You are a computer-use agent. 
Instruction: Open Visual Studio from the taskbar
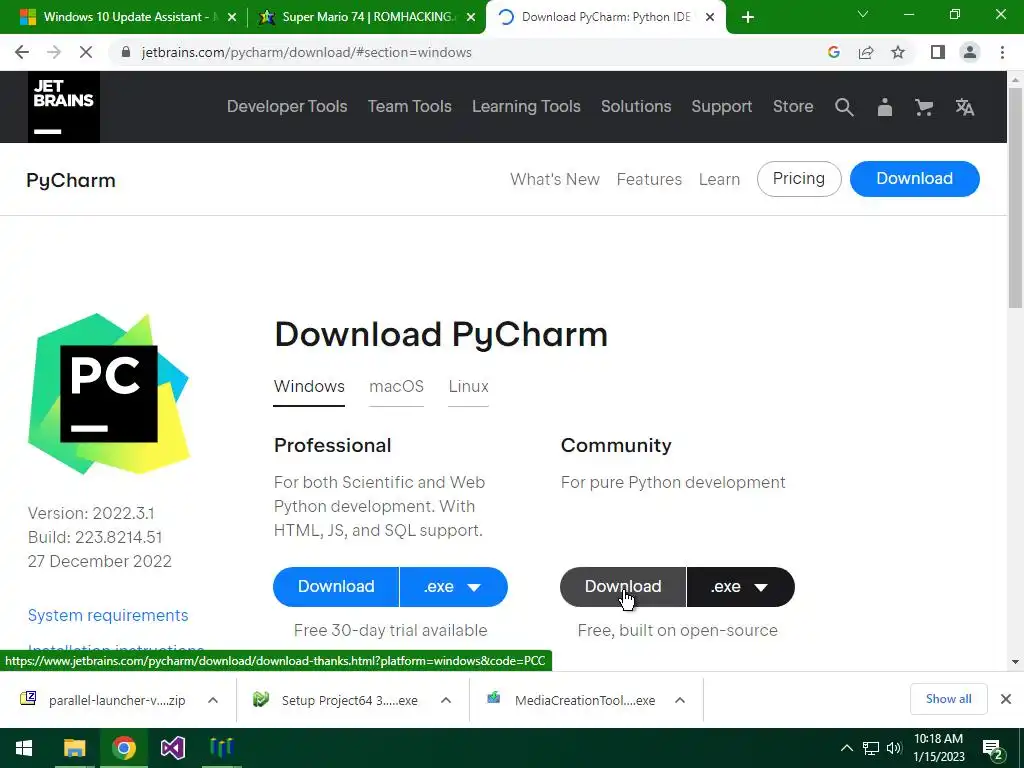172,748
